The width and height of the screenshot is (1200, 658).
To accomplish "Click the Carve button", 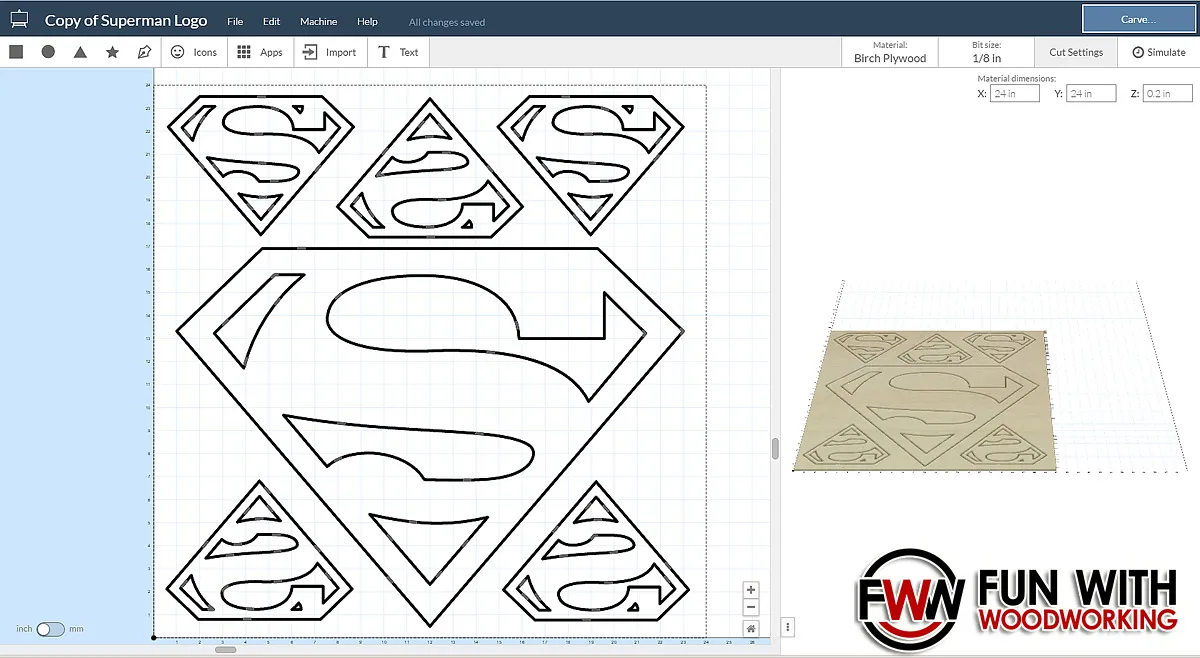I will click(1138, 19).
